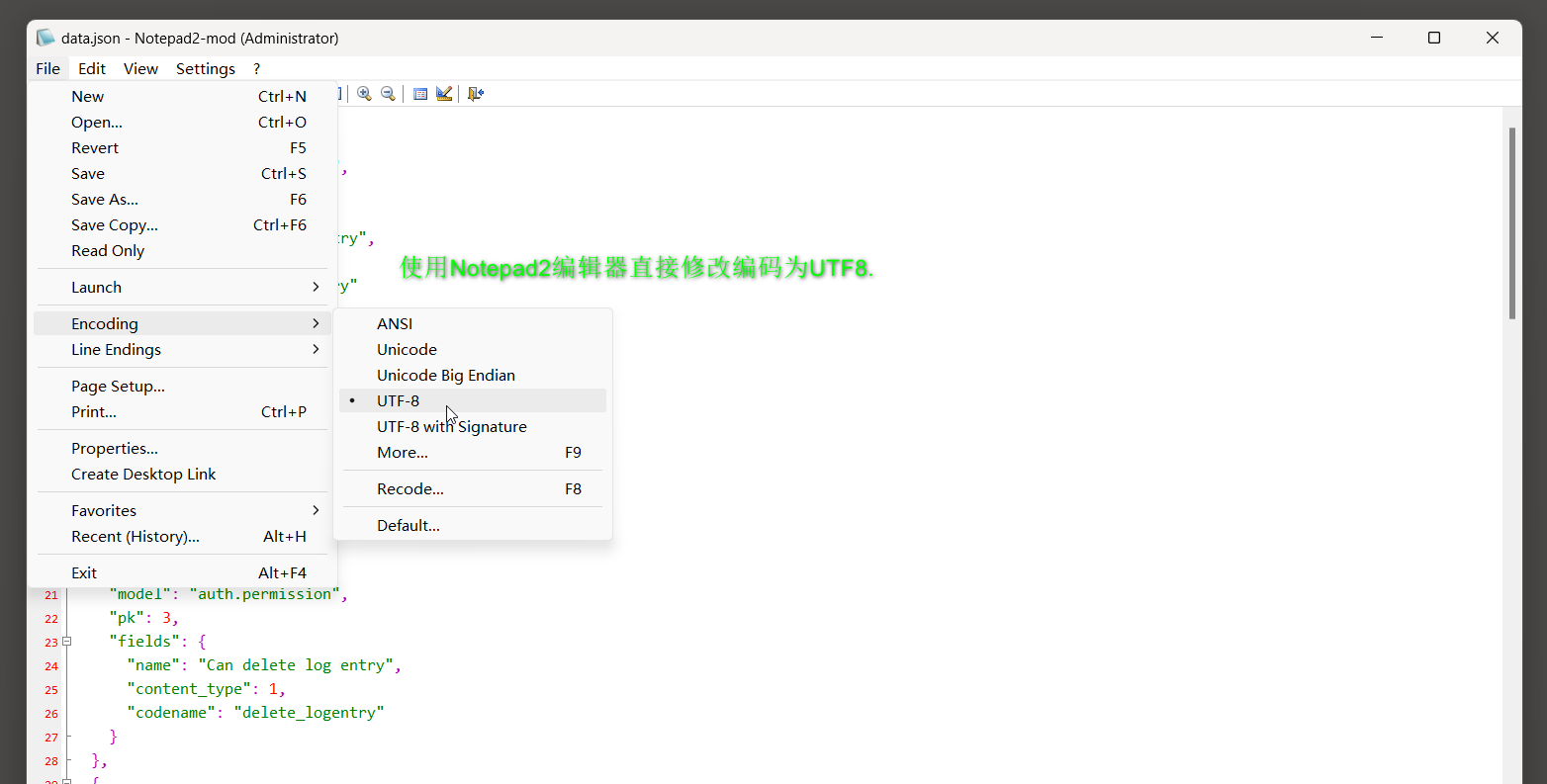Open the Customize Schemes ruler-and-pencil icon
This screenshot has height=784, width=1547.
tap(444, 93)
